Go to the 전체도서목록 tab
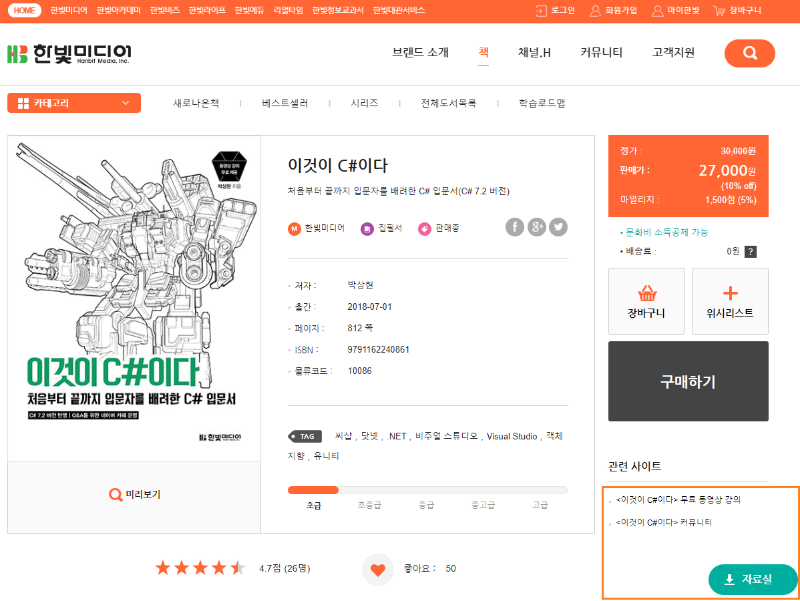800x601 pixels. tap(448, 103)
